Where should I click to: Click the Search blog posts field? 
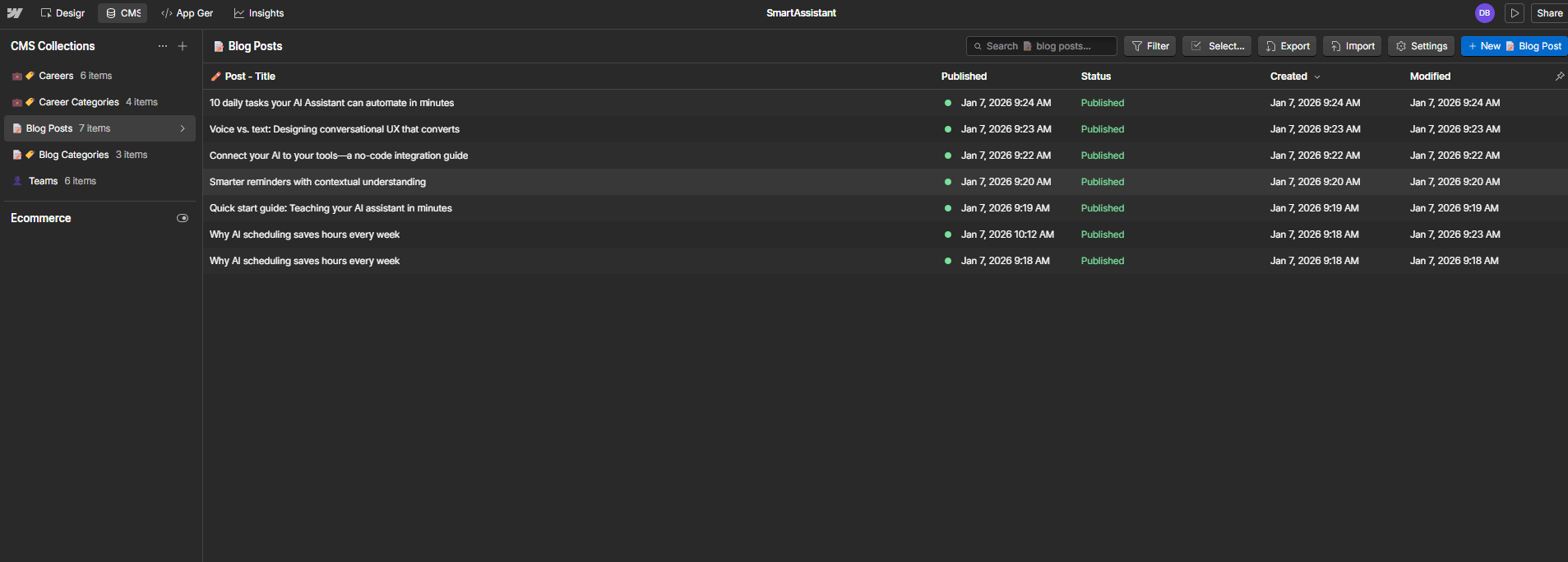click(1041, 46)
